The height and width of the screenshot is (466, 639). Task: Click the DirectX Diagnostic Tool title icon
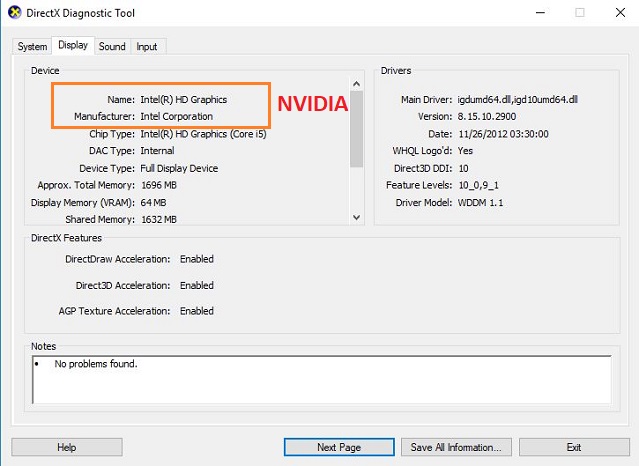(x=15, y=13)
